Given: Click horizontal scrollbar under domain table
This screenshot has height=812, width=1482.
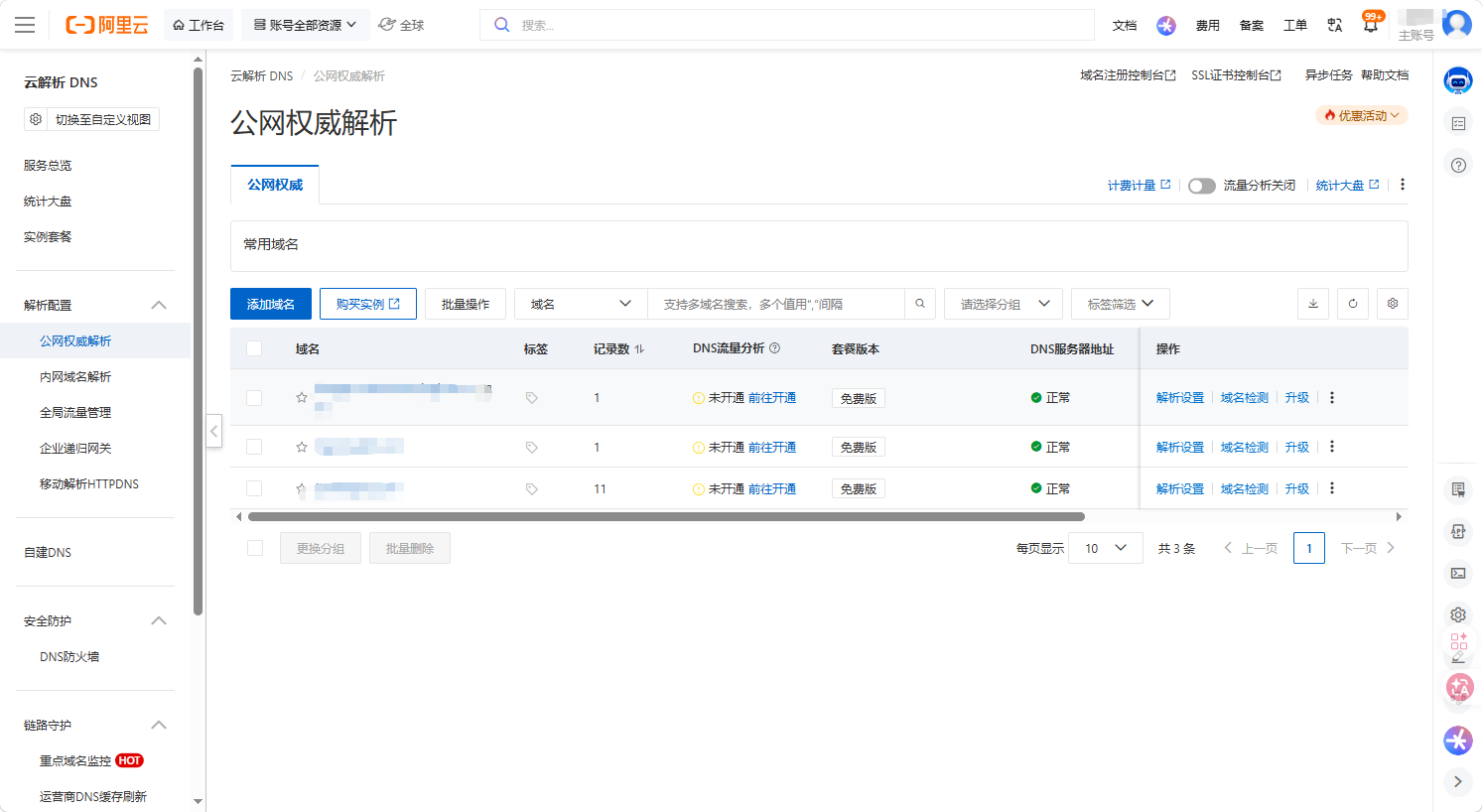Looking at the screenshot, I should coord(666,516).
